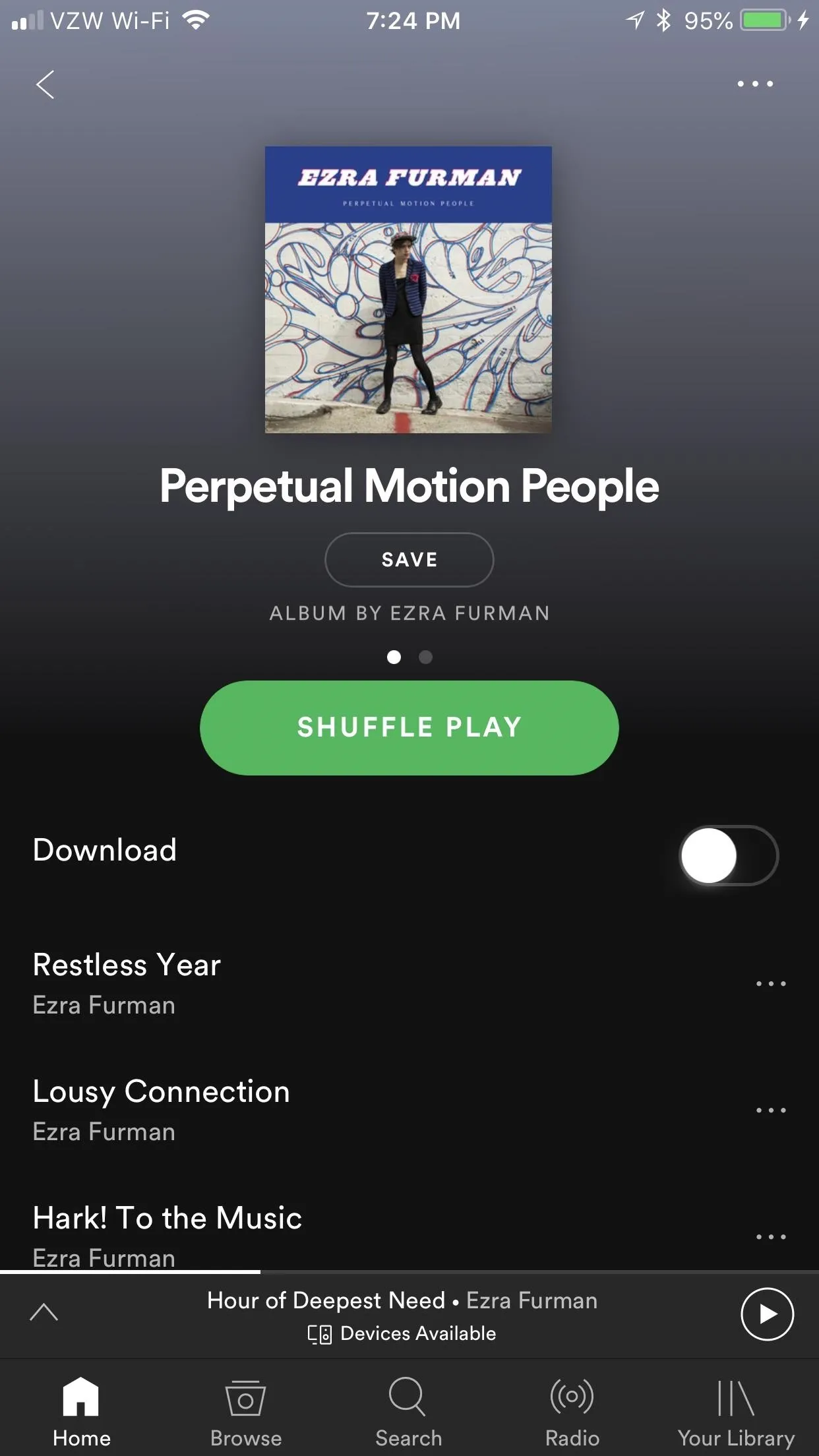Open the options menu for Restless Year

pos(771,983)
